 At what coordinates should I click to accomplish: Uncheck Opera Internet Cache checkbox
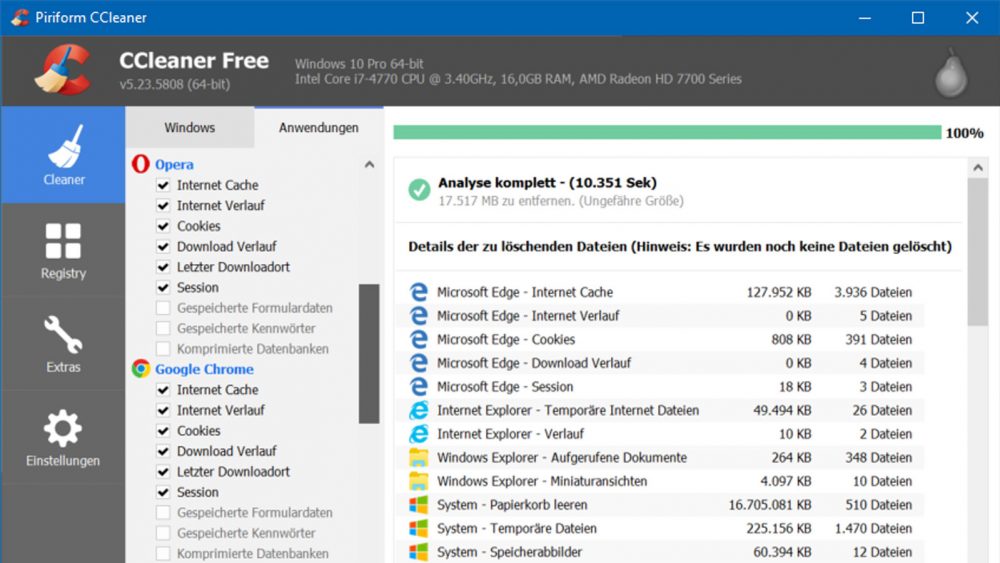(163, 185)
